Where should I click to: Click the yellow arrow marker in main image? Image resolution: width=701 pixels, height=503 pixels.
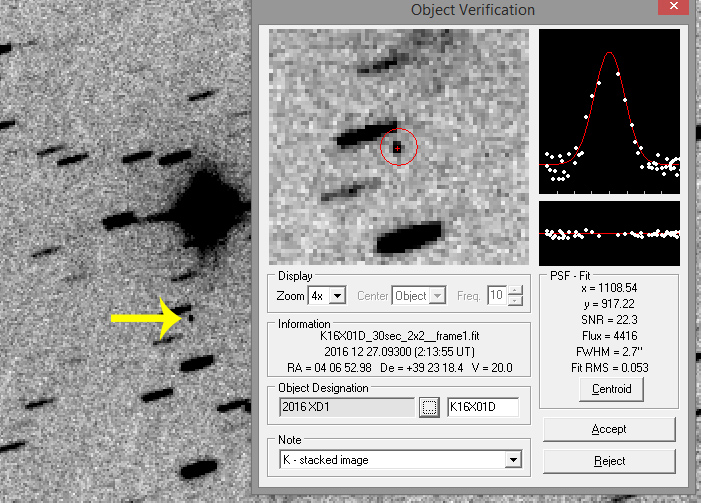point(145,318)
